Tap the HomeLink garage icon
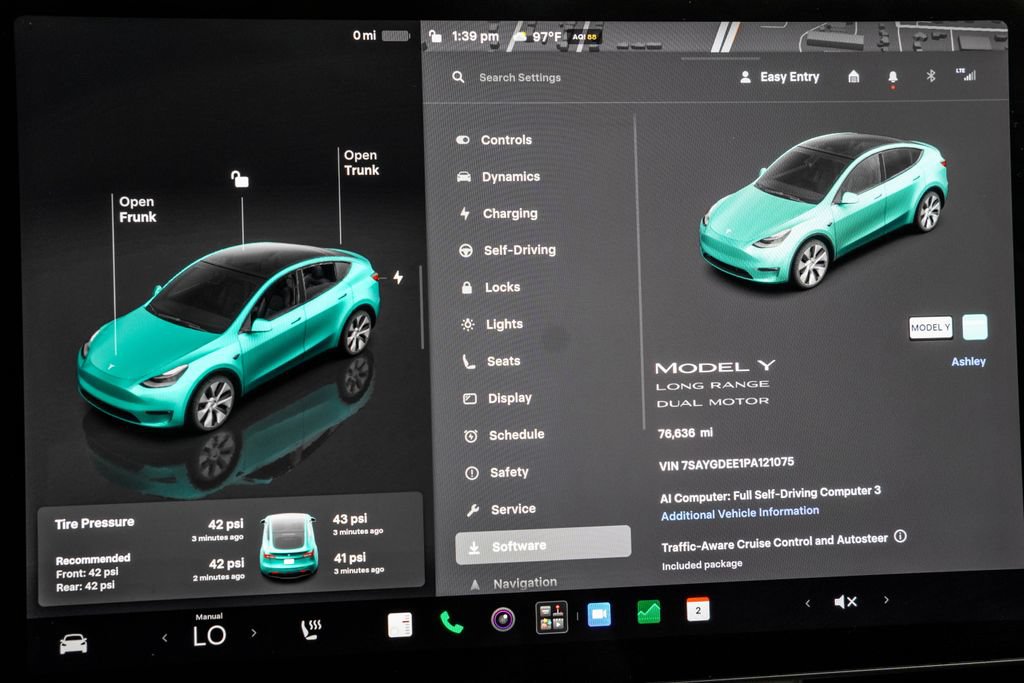1024x683 pixels. (854, 76)
